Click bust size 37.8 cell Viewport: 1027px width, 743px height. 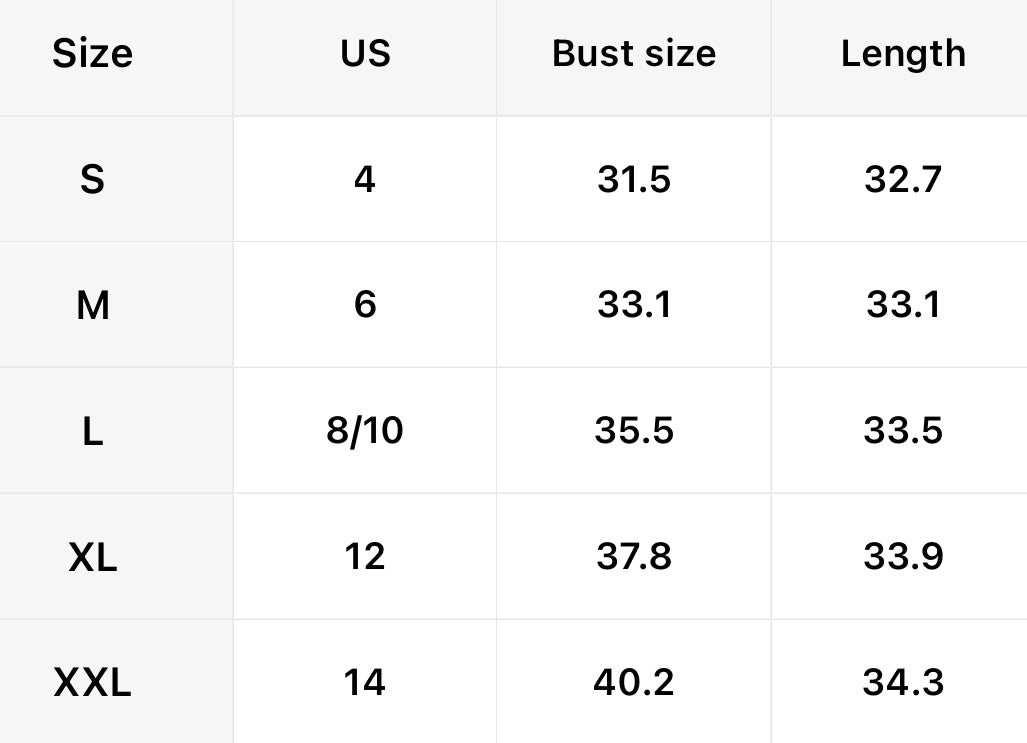634,557
